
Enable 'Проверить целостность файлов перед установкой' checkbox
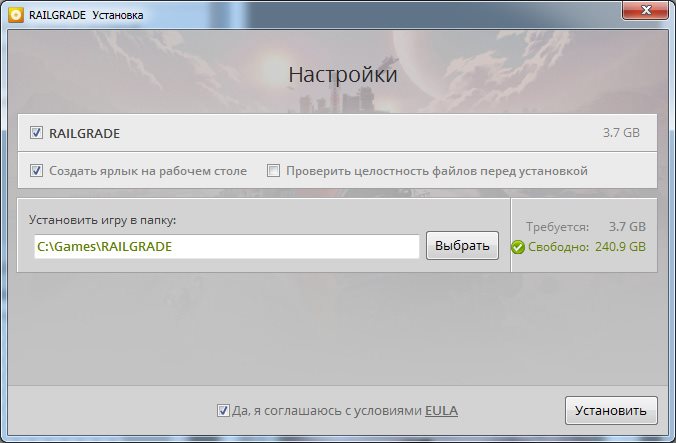coord(273,171)
